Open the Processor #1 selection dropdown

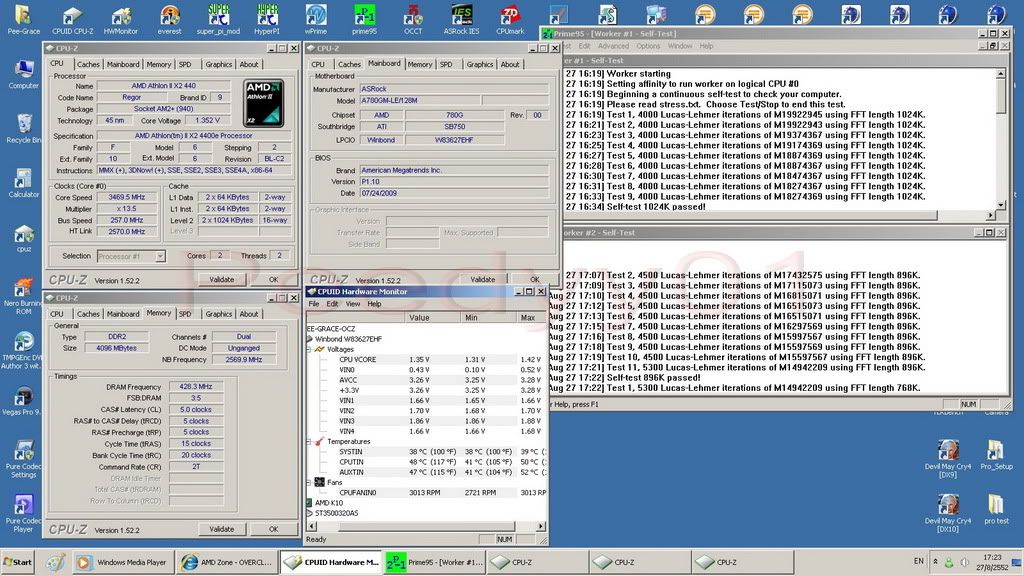point(131,256)
